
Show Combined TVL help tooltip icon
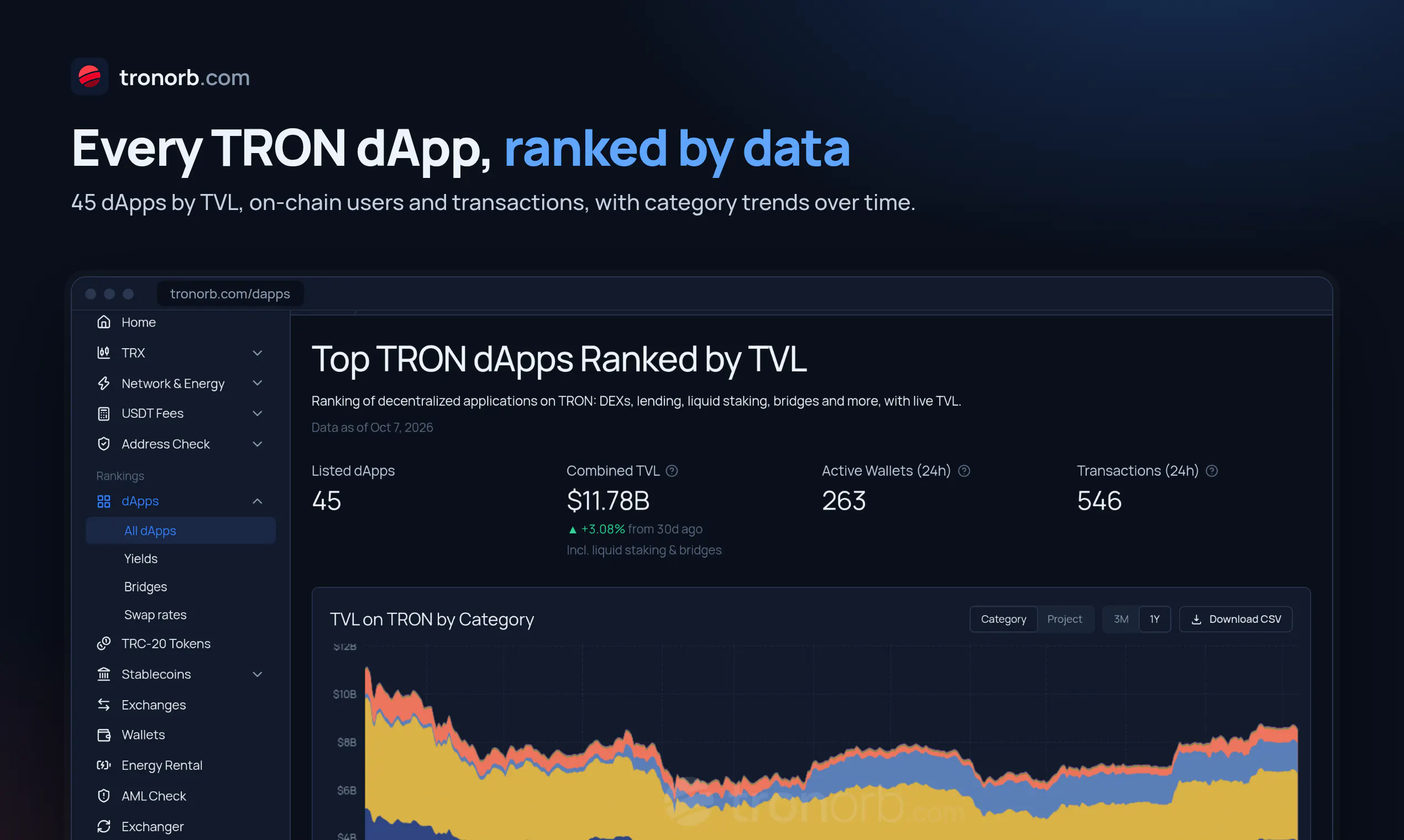click(672, 471)
